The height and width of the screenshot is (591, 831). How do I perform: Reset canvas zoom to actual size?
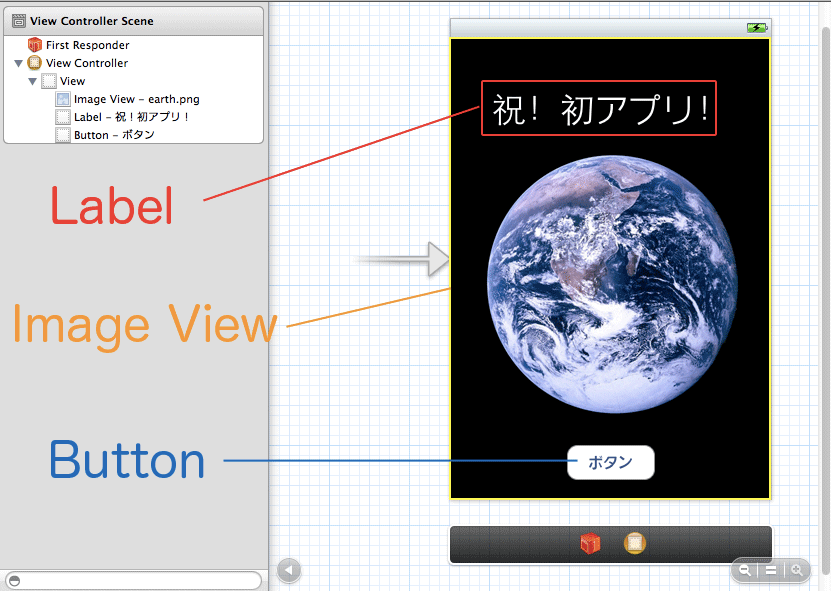click(x=771, y=570)
